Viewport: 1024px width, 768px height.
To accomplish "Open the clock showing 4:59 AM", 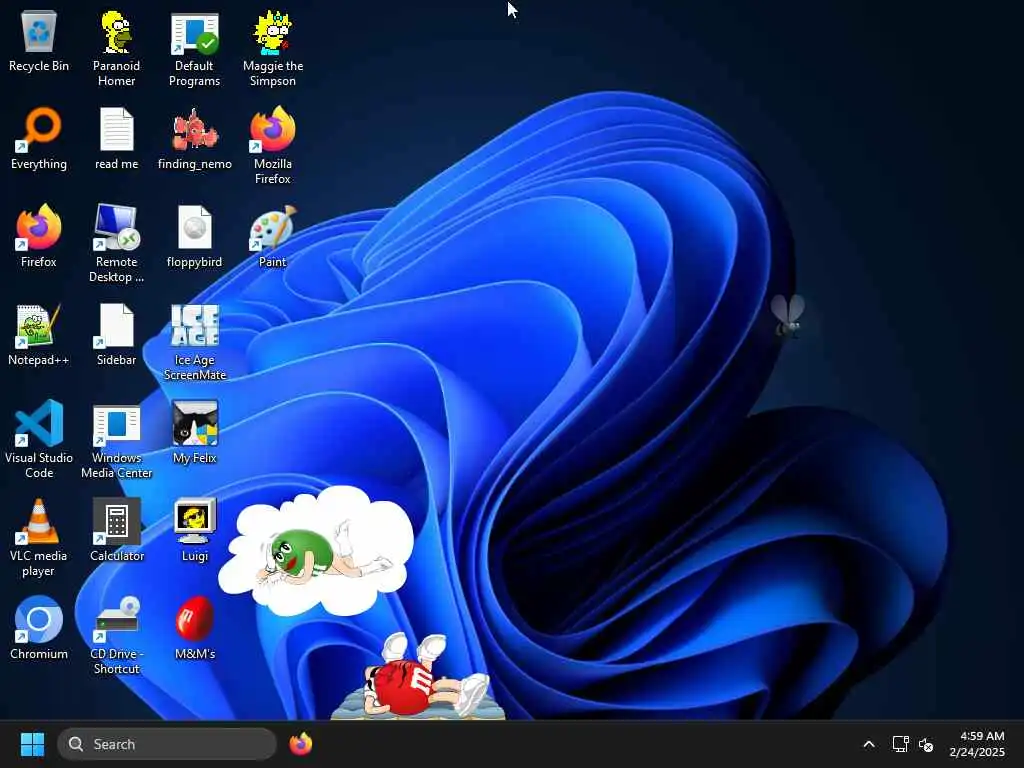I will coord(977,744).
